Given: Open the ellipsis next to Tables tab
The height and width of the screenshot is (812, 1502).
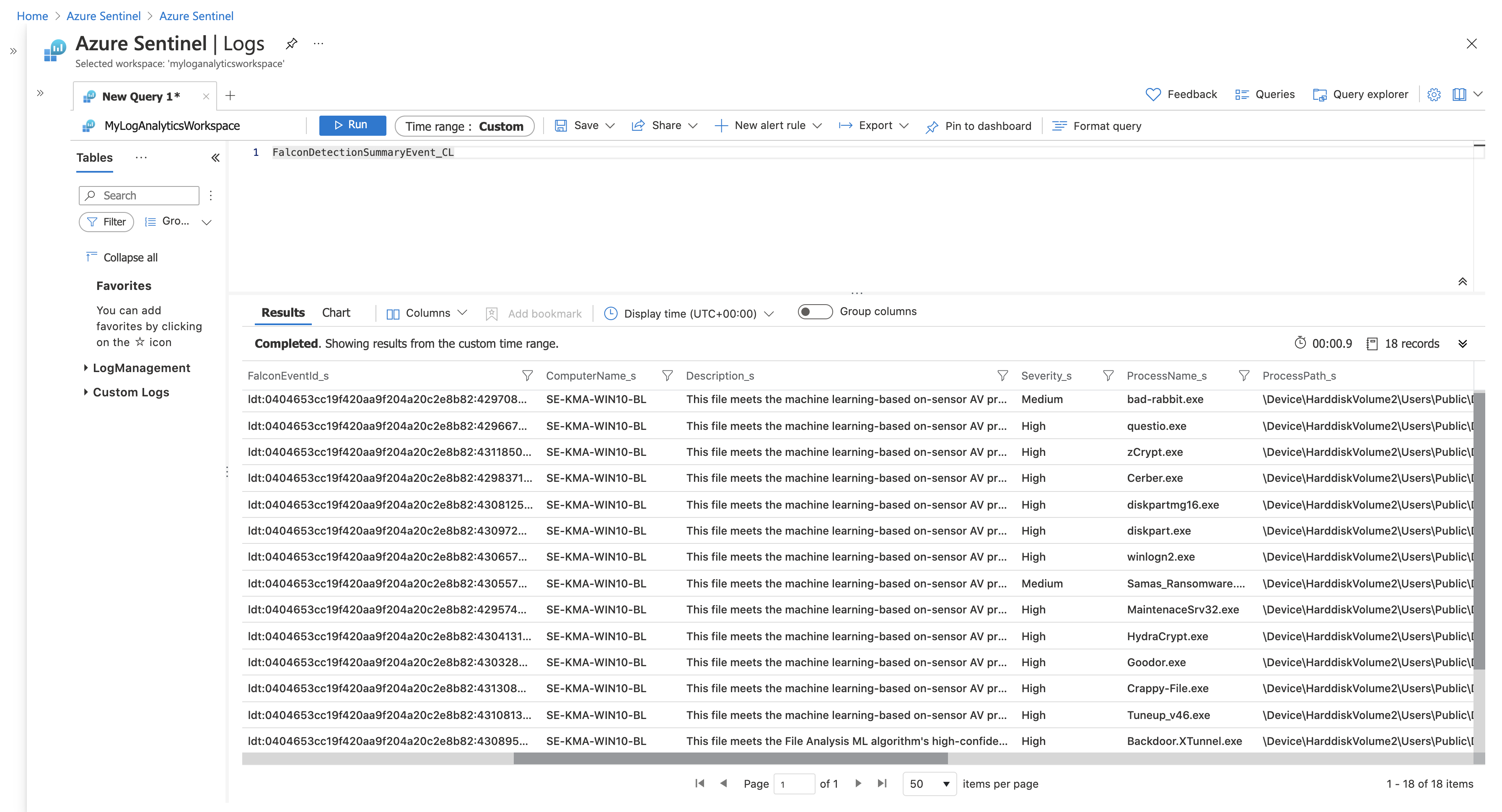Looking at the screenshot, I should pos(141,158).
